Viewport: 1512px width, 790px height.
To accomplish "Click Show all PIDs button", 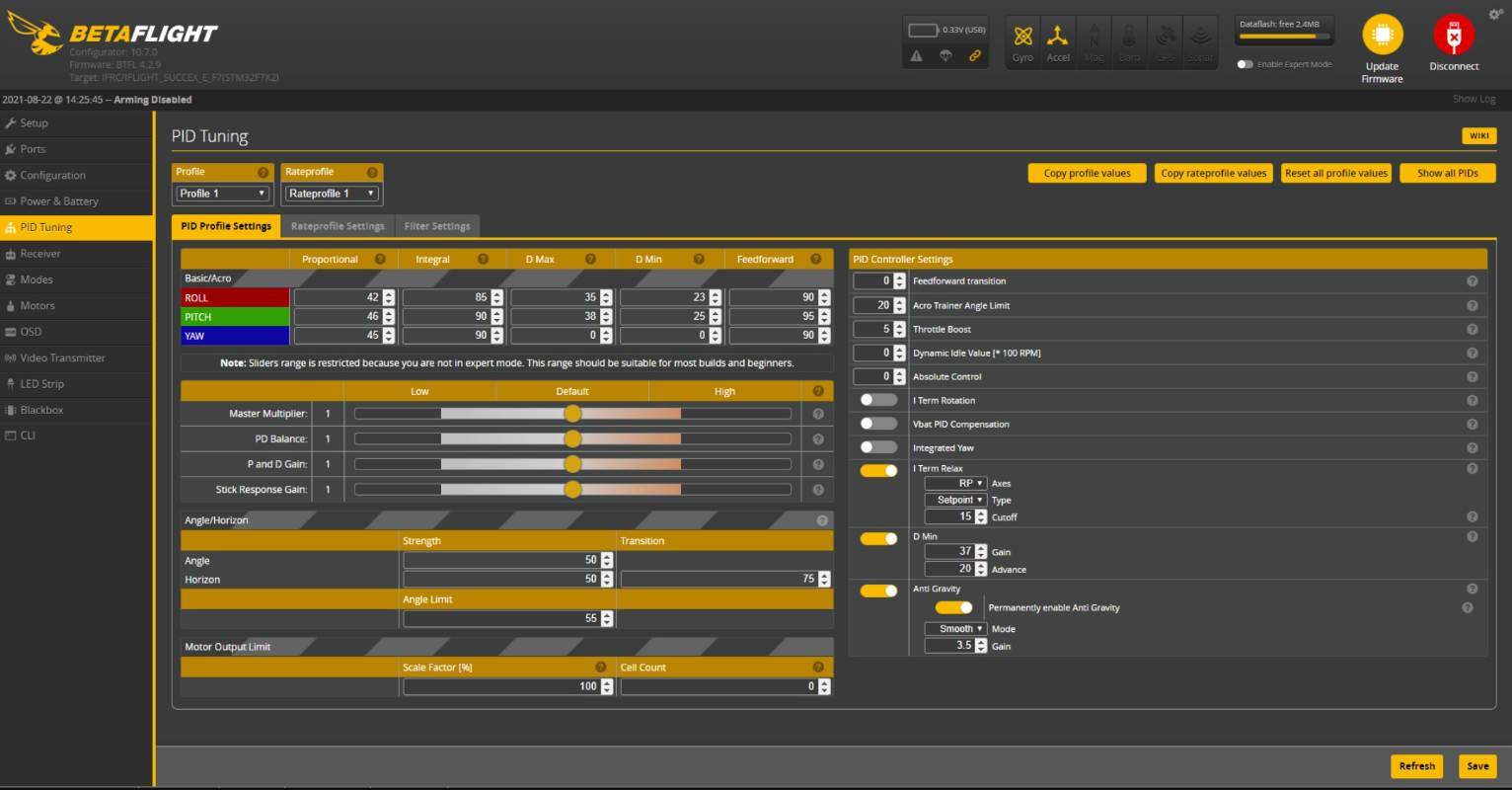I will point(1448,173).
